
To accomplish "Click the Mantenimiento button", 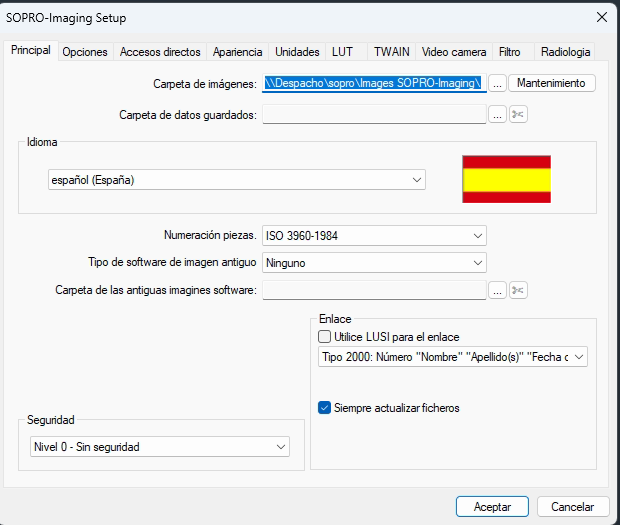I will pos(552,83).
